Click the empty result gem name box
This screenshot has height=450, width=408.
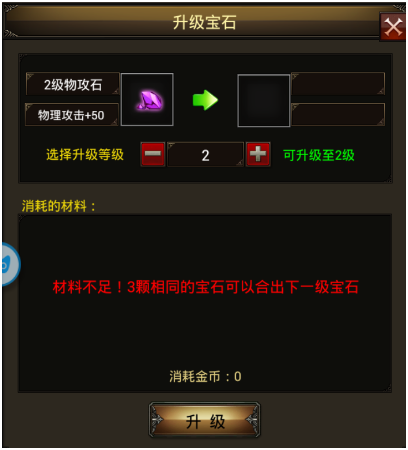(x=338, y=84)
